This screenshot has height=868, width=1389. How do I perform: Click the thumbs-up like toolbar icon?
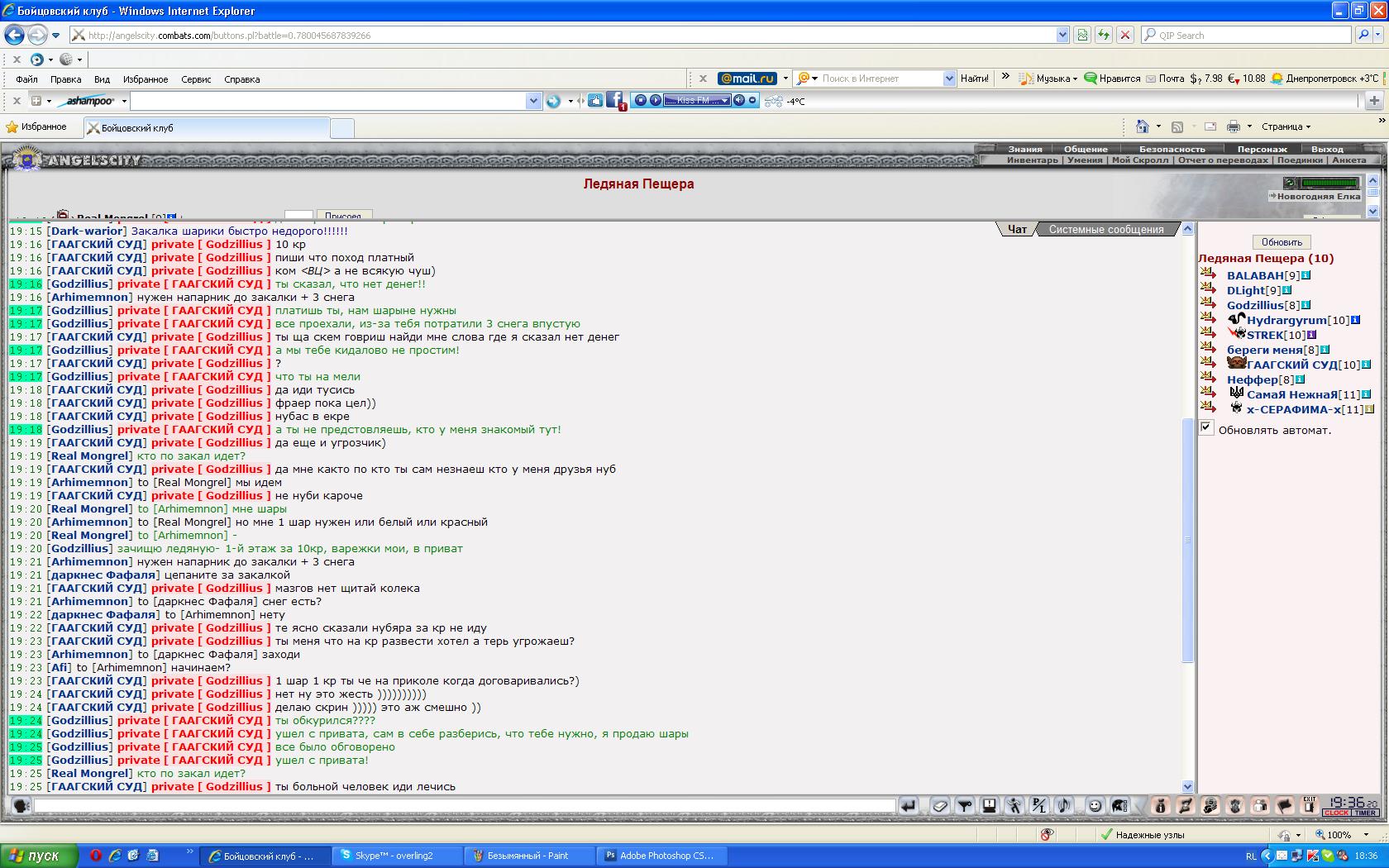click(x=595, y=101)
